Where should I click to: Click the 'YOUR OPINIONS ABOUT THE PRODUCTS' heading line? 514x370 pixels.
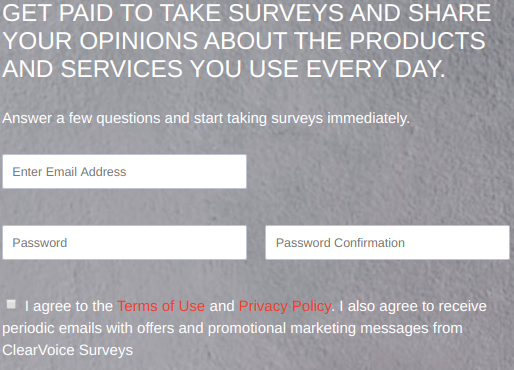tap(244, 41)
